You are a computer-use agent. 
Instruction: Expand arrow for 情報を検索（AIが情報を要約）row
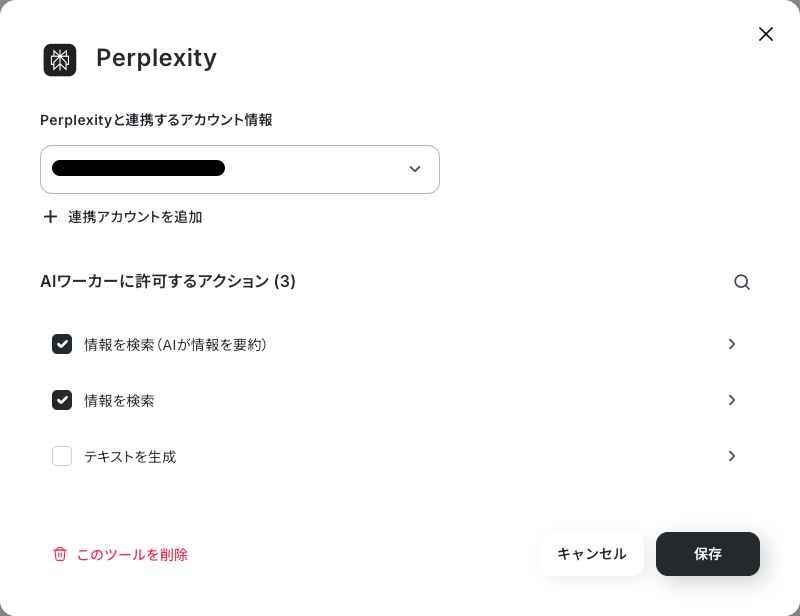pos(732,344)
